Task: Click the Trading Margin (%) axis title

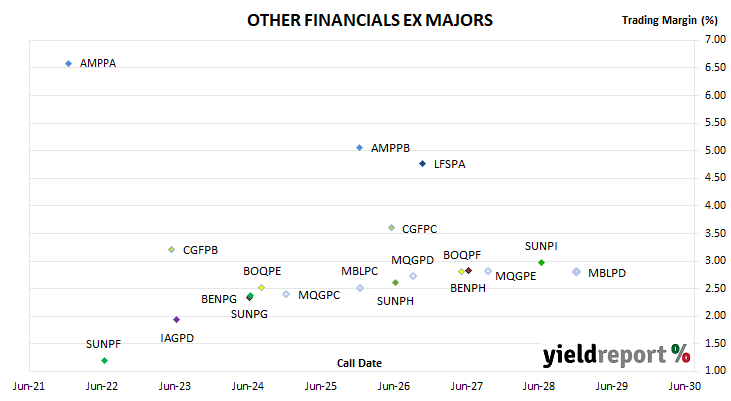Action: [x=669, y=20]
